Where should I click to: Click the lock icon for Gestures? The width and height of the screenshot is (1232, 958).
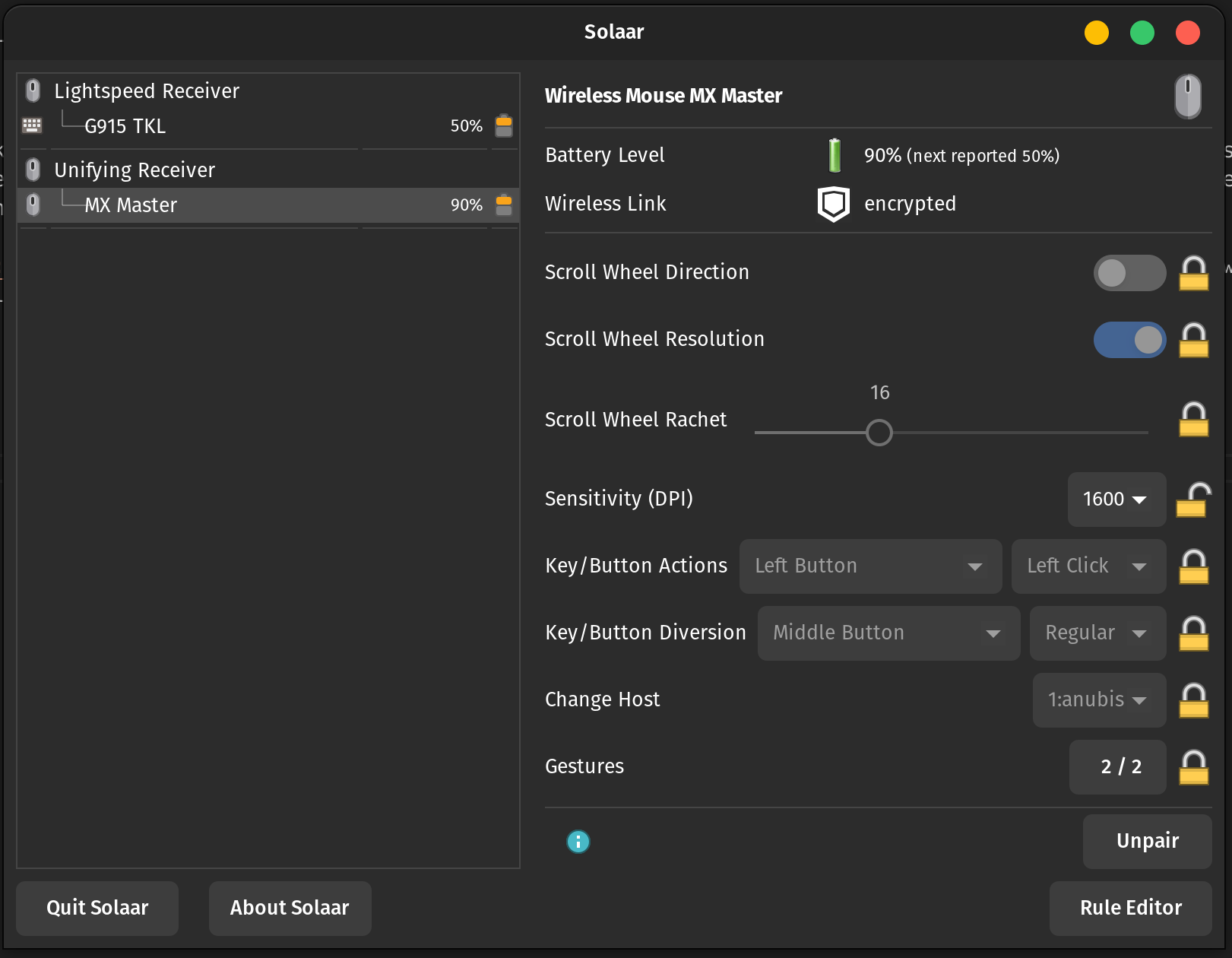(x=1193, y=767)
